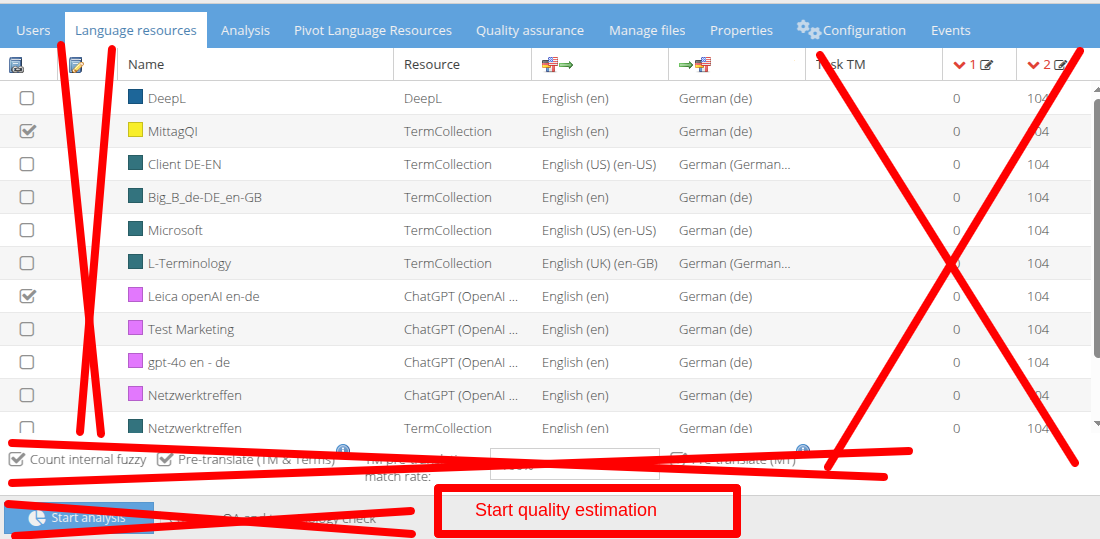Image resolution: width=1100 pixels, height=539 pixels.
Task: Click the yellow color swatch for MittagQI
Action: pyautogui.click(x=135, y=131)
